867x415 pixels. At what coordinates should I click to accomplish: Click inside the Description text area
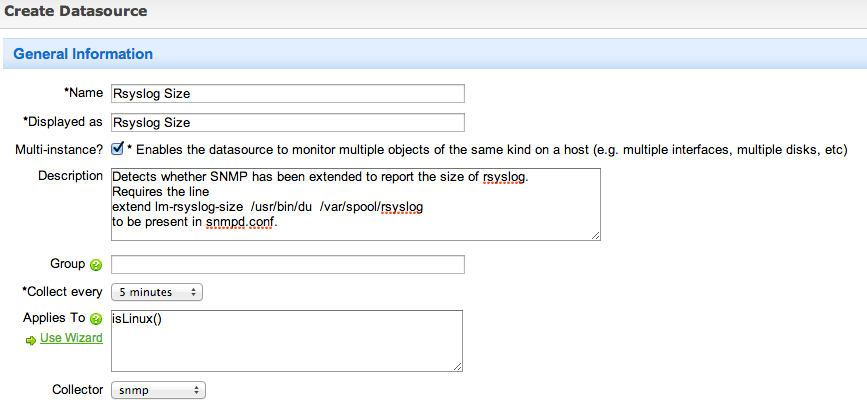point(356,204)
